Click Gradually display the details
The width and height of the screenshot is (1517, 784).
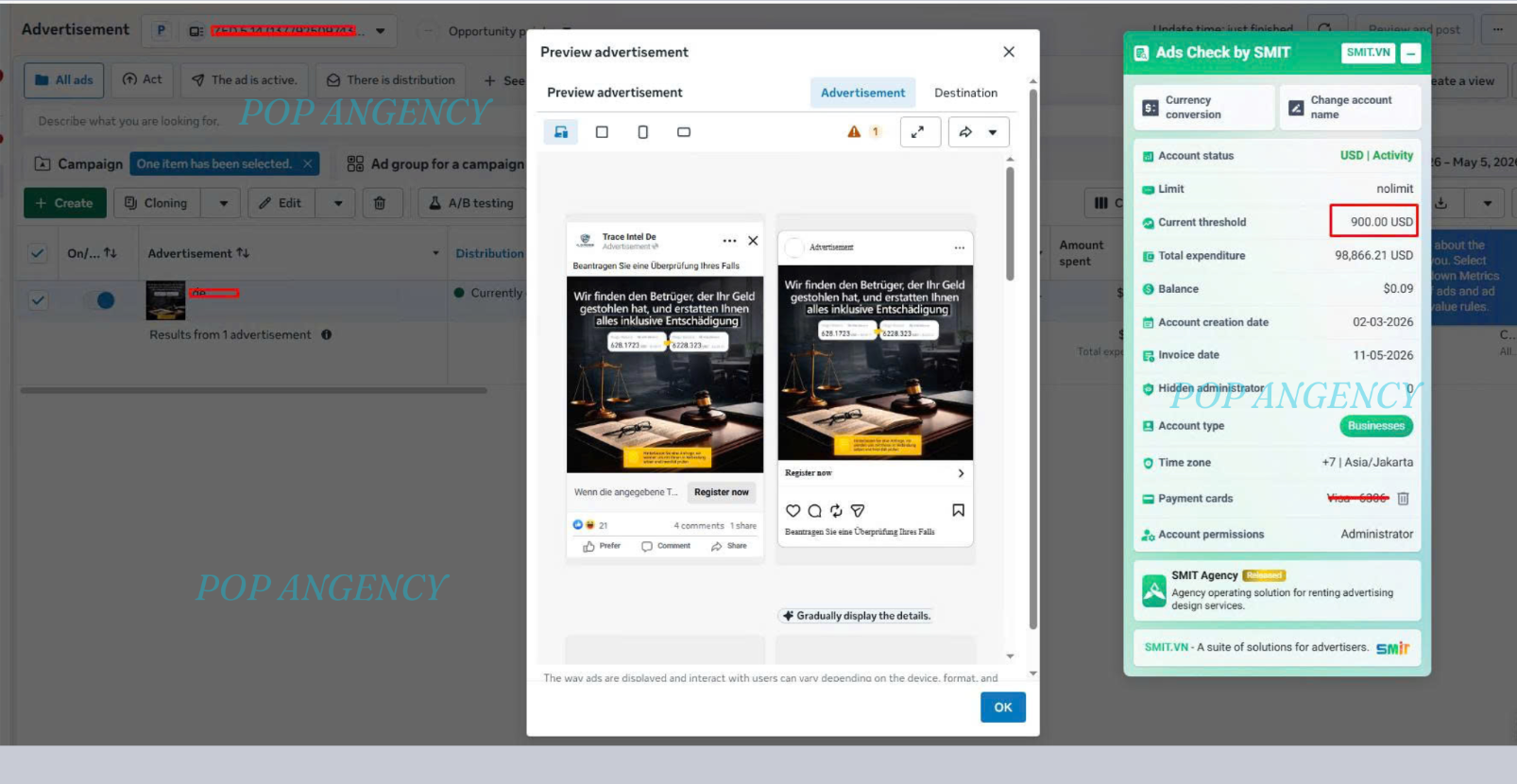(857, 616)
